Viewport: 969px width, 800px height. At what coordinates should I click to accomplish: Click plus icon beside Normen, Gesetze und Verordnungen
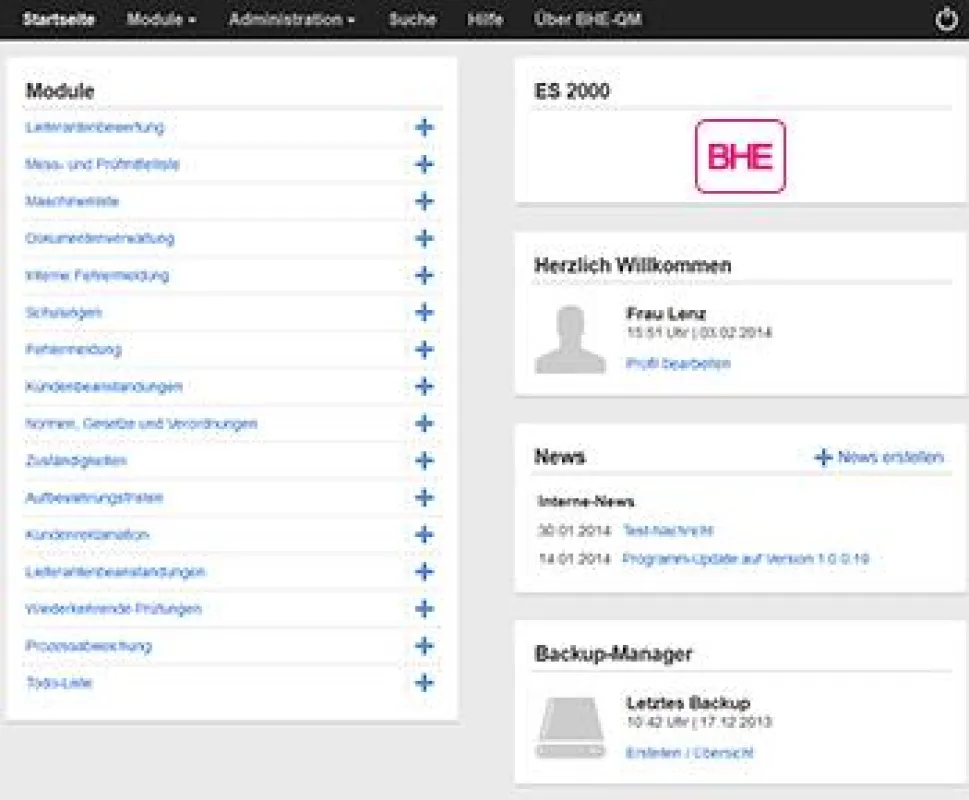click(424, 424)
